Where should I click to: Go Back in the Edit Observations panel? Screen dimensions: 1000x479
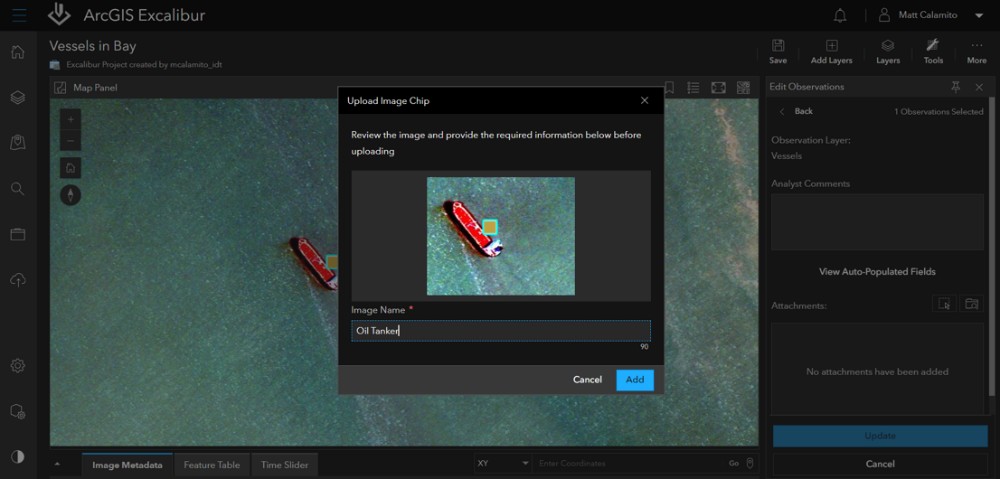tap(797, 111)
